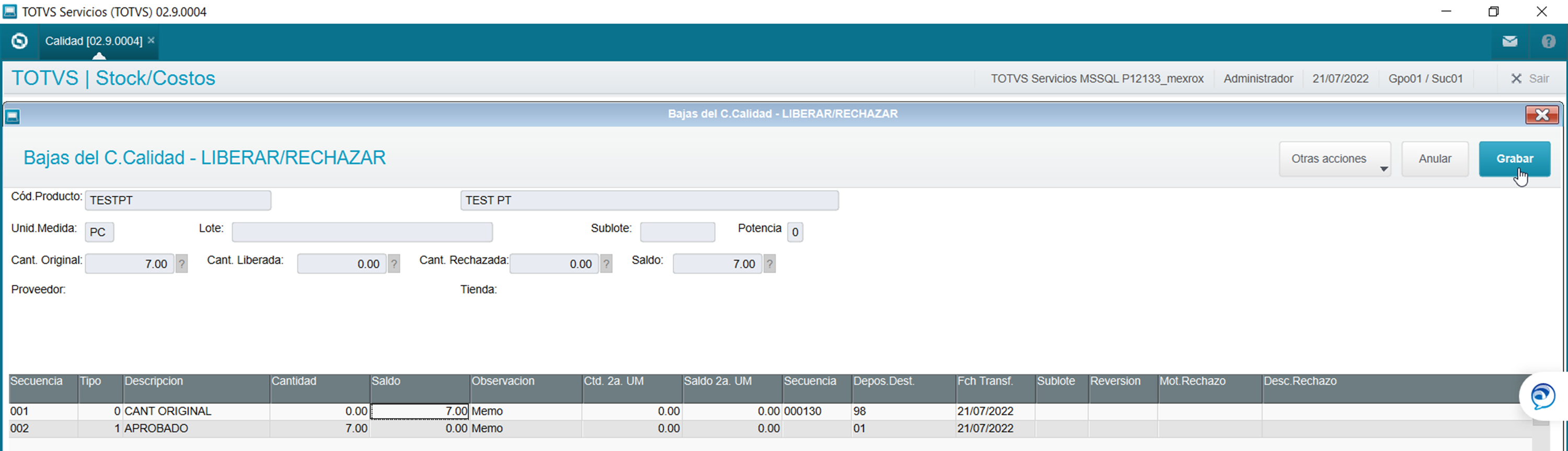The height and width of the screenshot is (451, 1568).
Task: Click the Fch Transf. date in row 001
Action: coord(996,411)
